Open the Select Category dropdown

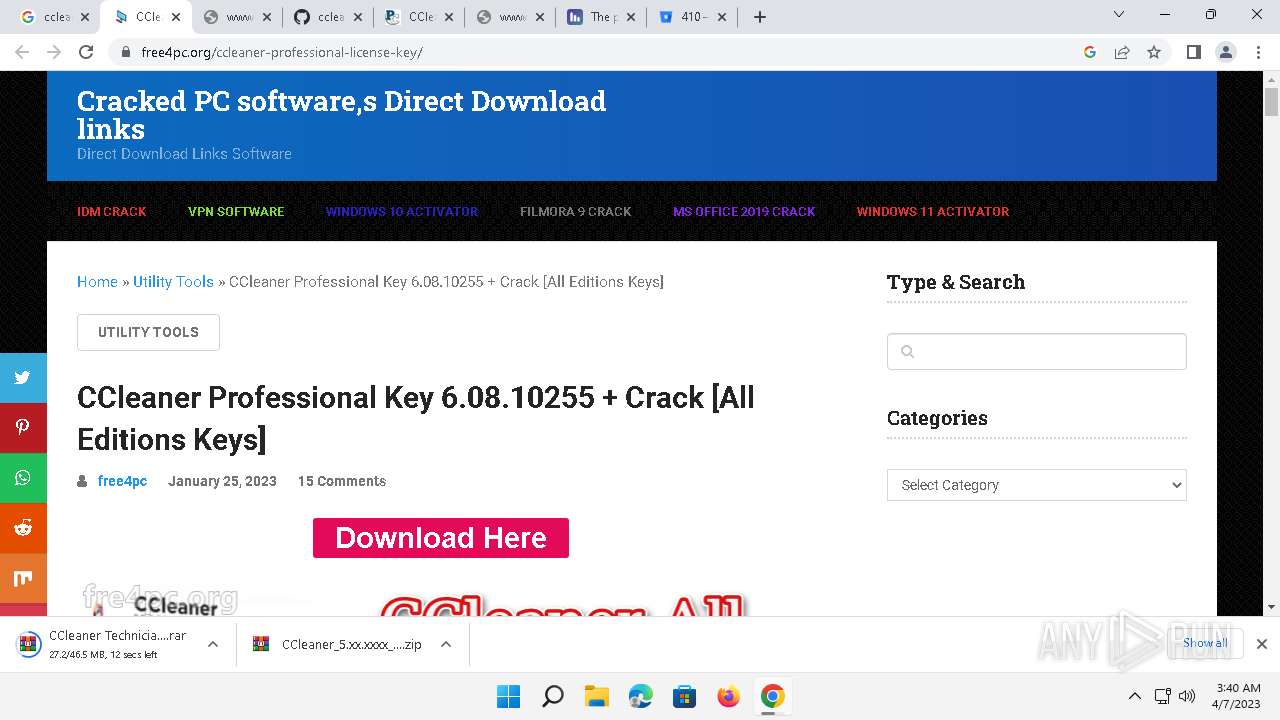pos(1037,485)
